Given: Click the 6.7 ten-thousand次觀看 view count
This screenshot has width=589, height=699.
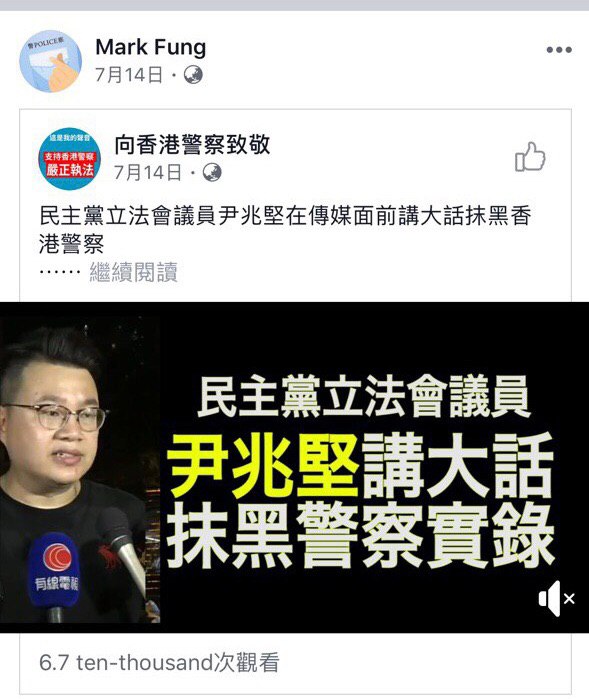Looking at the screenshot, I should click(159, 662).
